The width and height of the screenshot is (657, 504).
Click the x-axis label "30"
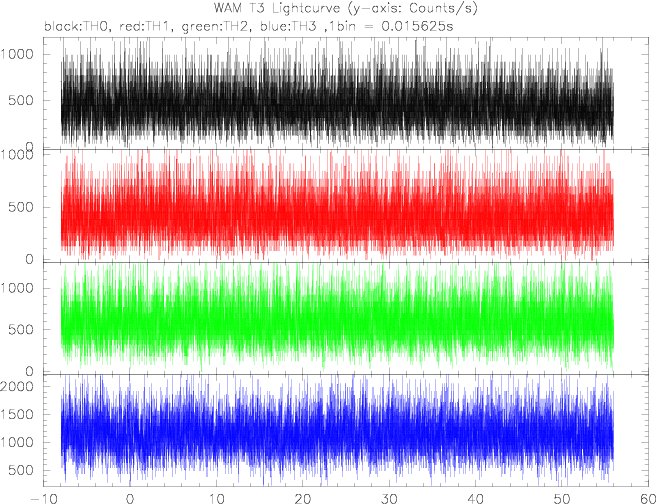tap(389, 499)
